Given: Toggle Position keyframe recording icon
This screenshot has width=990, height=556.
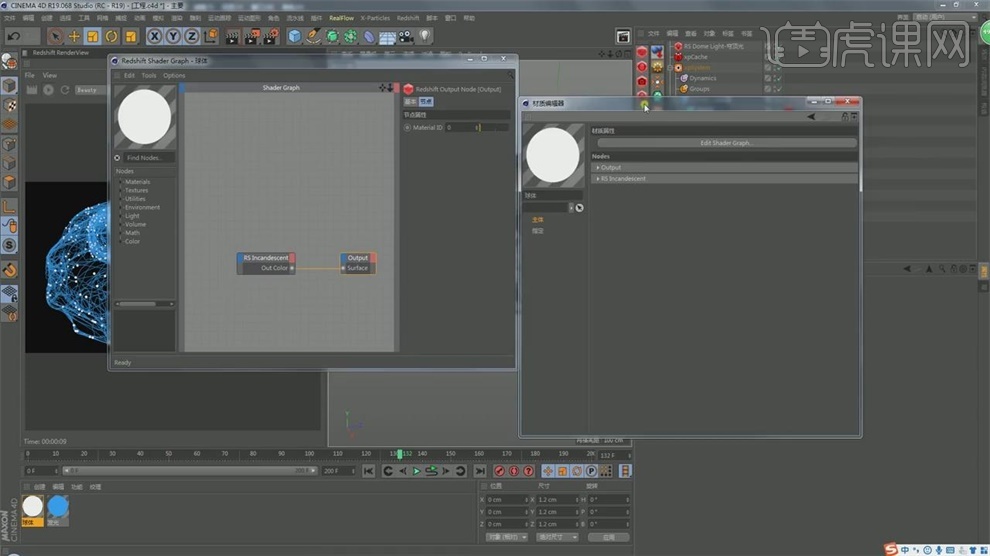Looking at the screenshot, I should tap(547, 471).
